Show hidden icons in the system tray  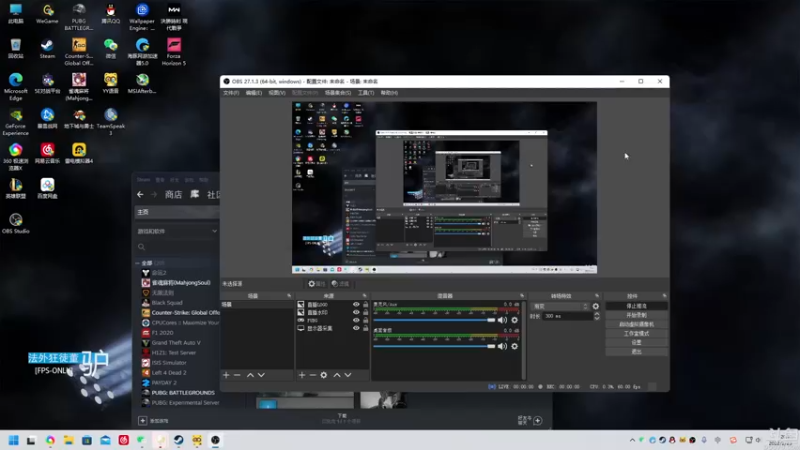coord(632,440)
